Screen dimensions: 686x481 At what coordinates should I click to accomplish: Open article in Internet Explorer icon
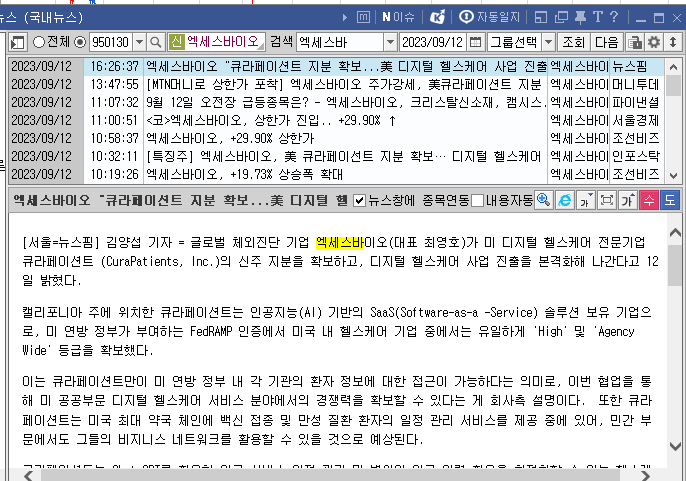coord(565,200)
